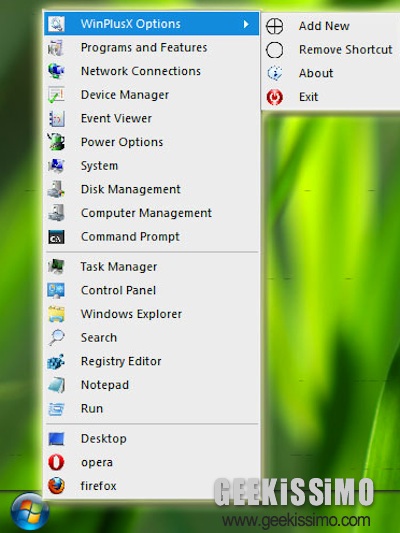
Task: Click the Windows Explorer folder icon
Action: (x=56, y=314)
